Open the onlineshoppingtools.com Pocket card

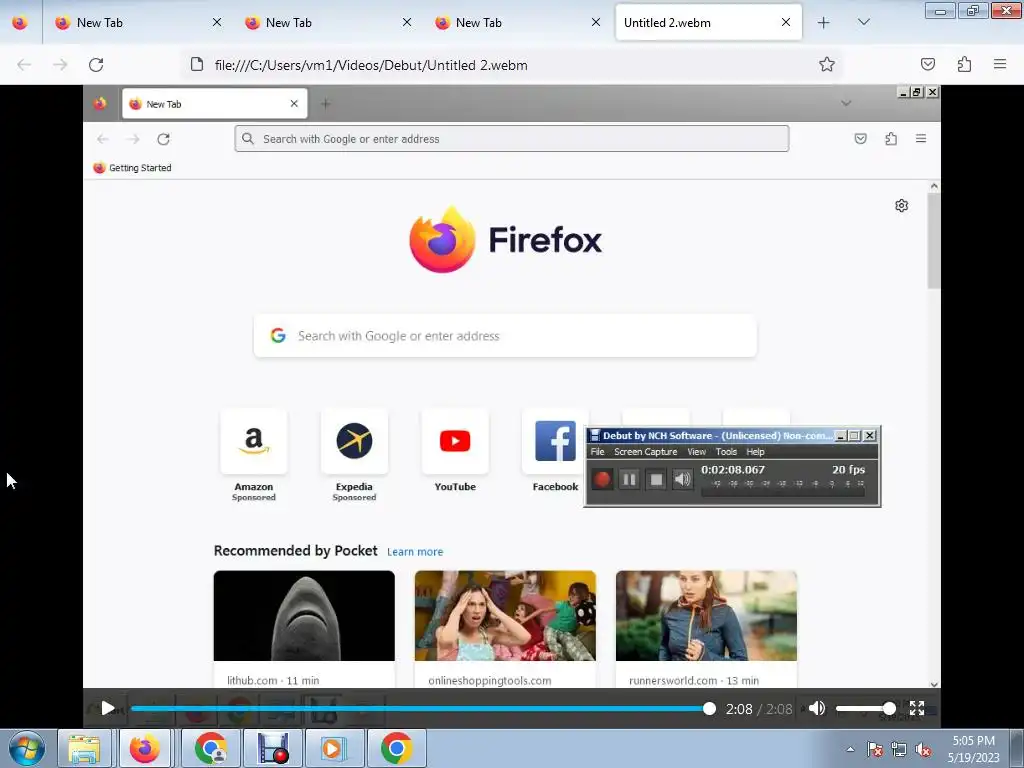(505, 628)
